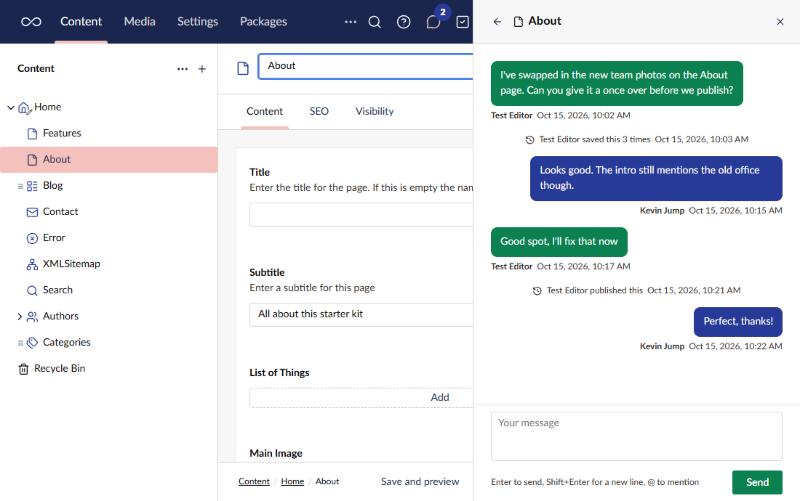Click the 'Looks good' reply from Kevin Jump
This screenshot has width=800, height=501.
[x=656, y=179]
